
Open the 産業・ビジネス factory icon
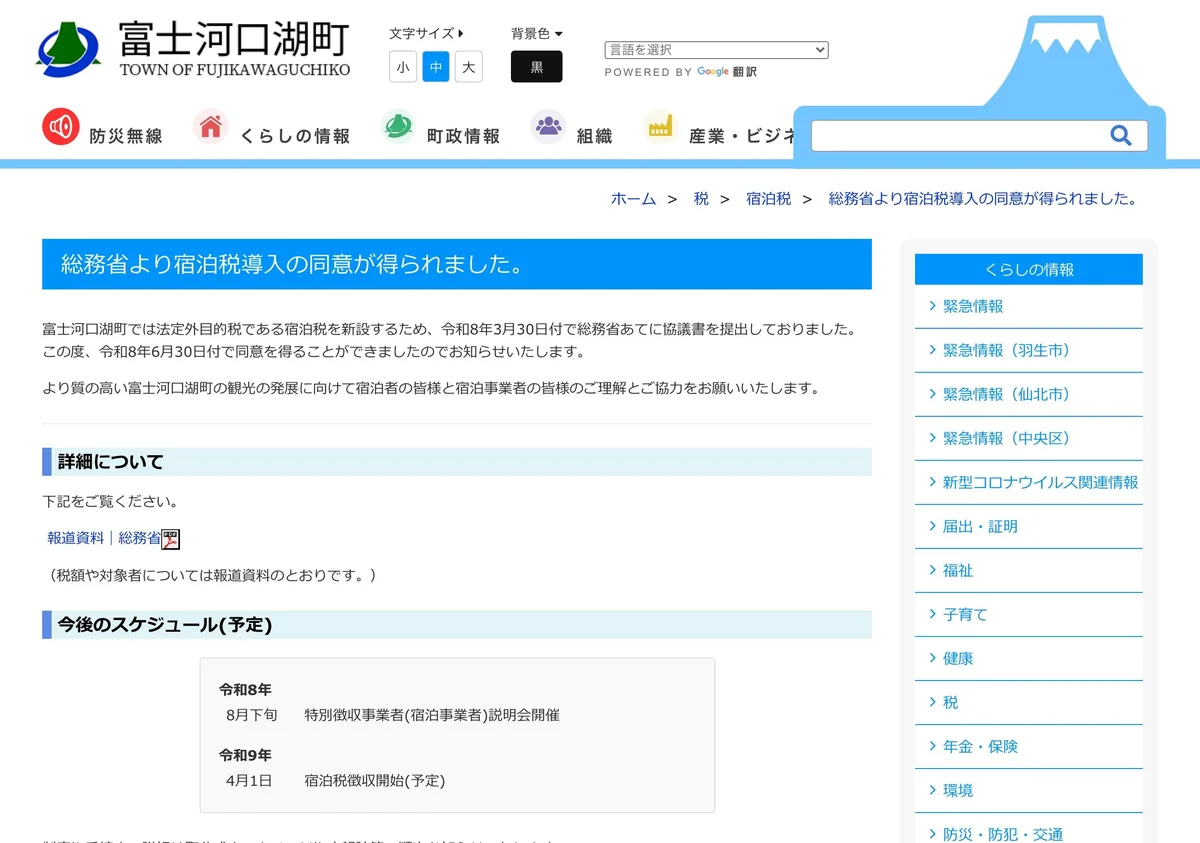pos(660,127)
